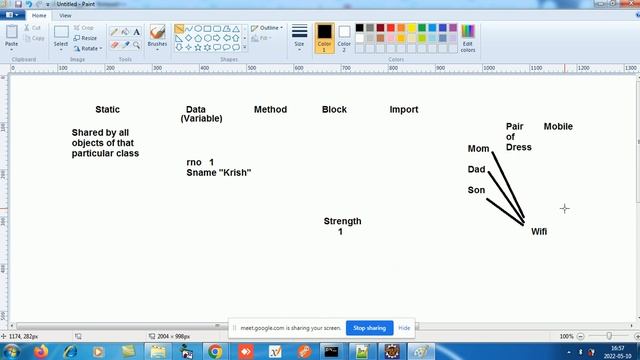
Task: Click the Crop button
Action: tap(84, 28)
